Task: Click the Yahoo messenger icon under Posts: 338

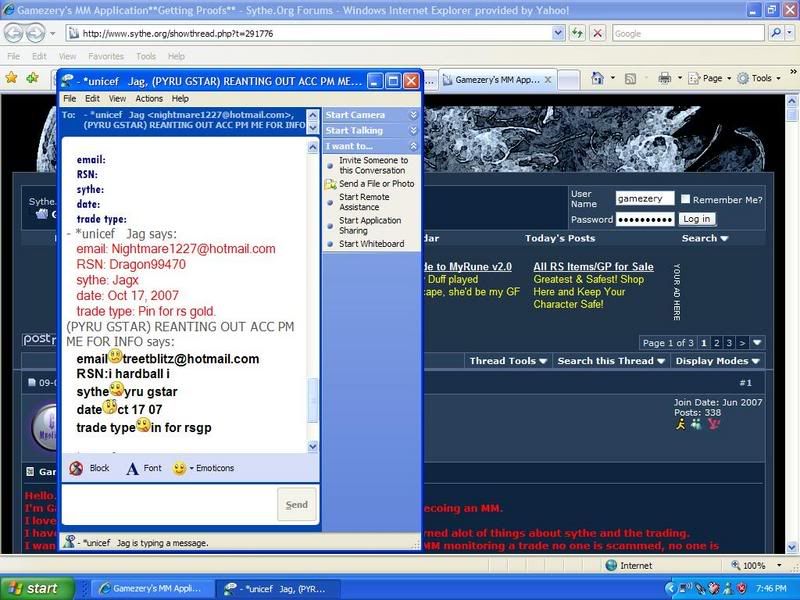Action: point(713,424)
